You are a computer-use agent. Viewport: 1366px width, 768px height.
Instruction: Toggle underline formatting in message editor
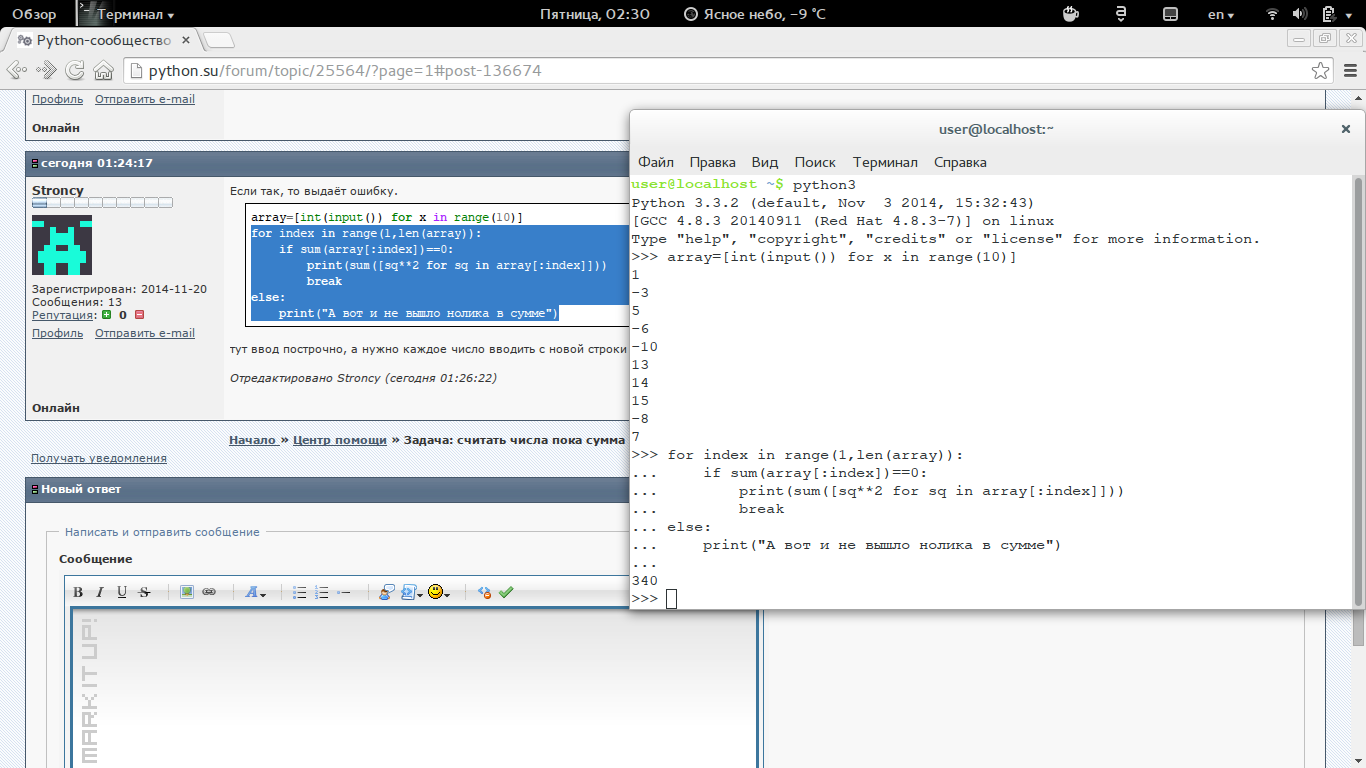click(122, 592)
